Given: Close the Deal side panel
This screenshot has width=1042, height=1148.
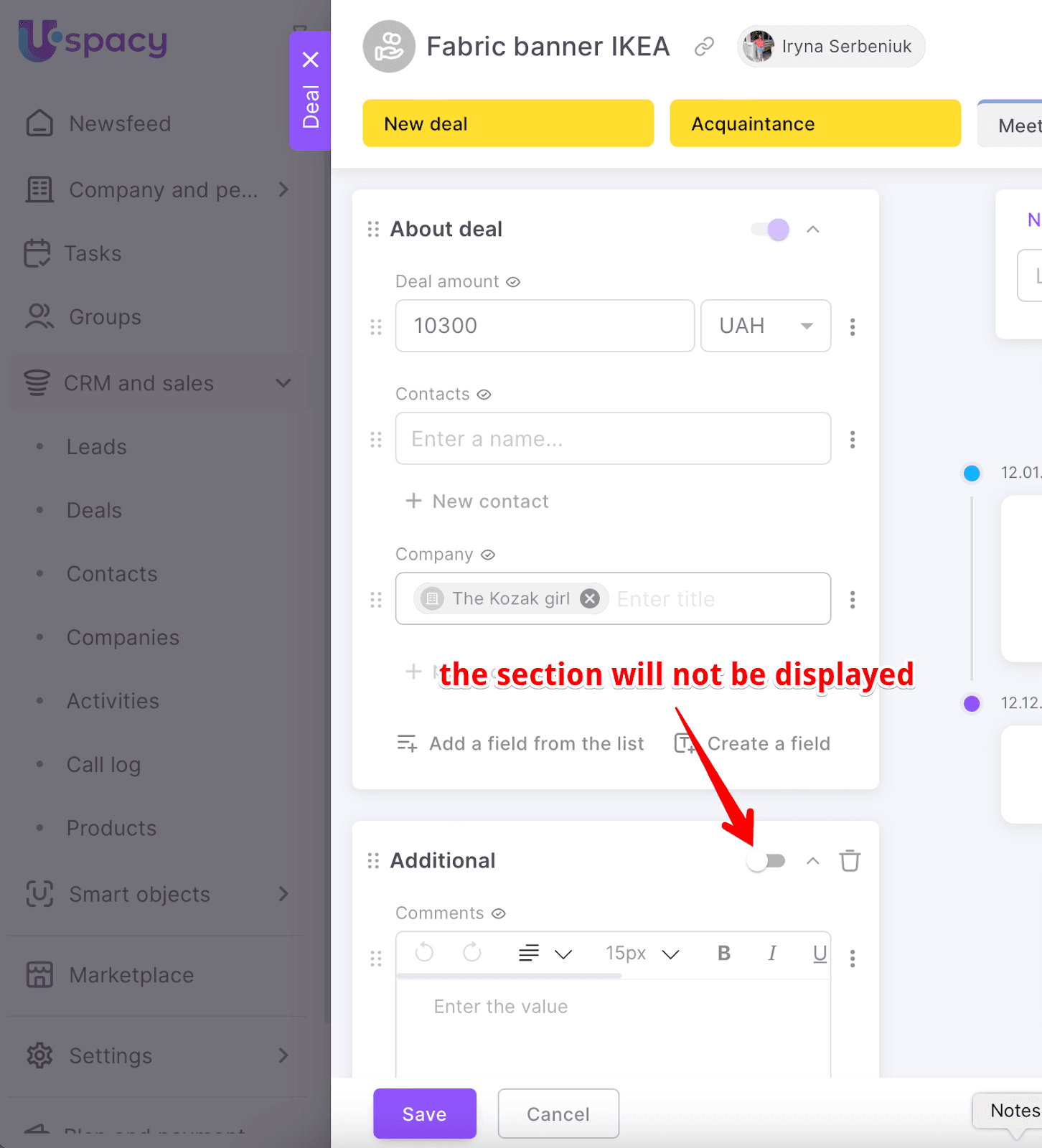Looking at the screenshot, I should [310, 60].
